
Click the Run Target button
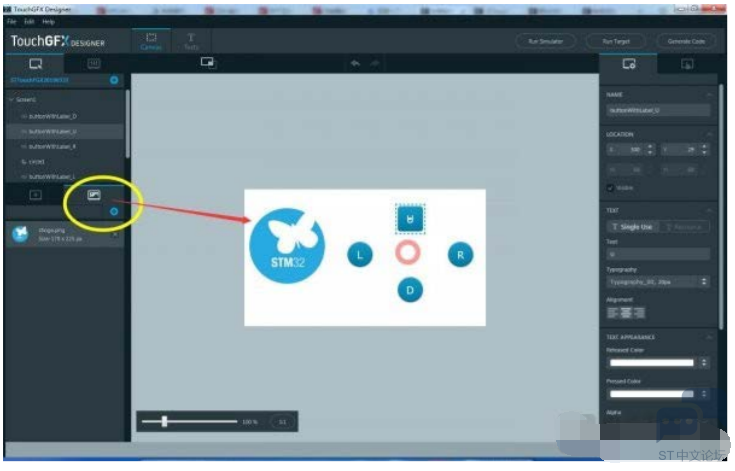pos(616,41)
